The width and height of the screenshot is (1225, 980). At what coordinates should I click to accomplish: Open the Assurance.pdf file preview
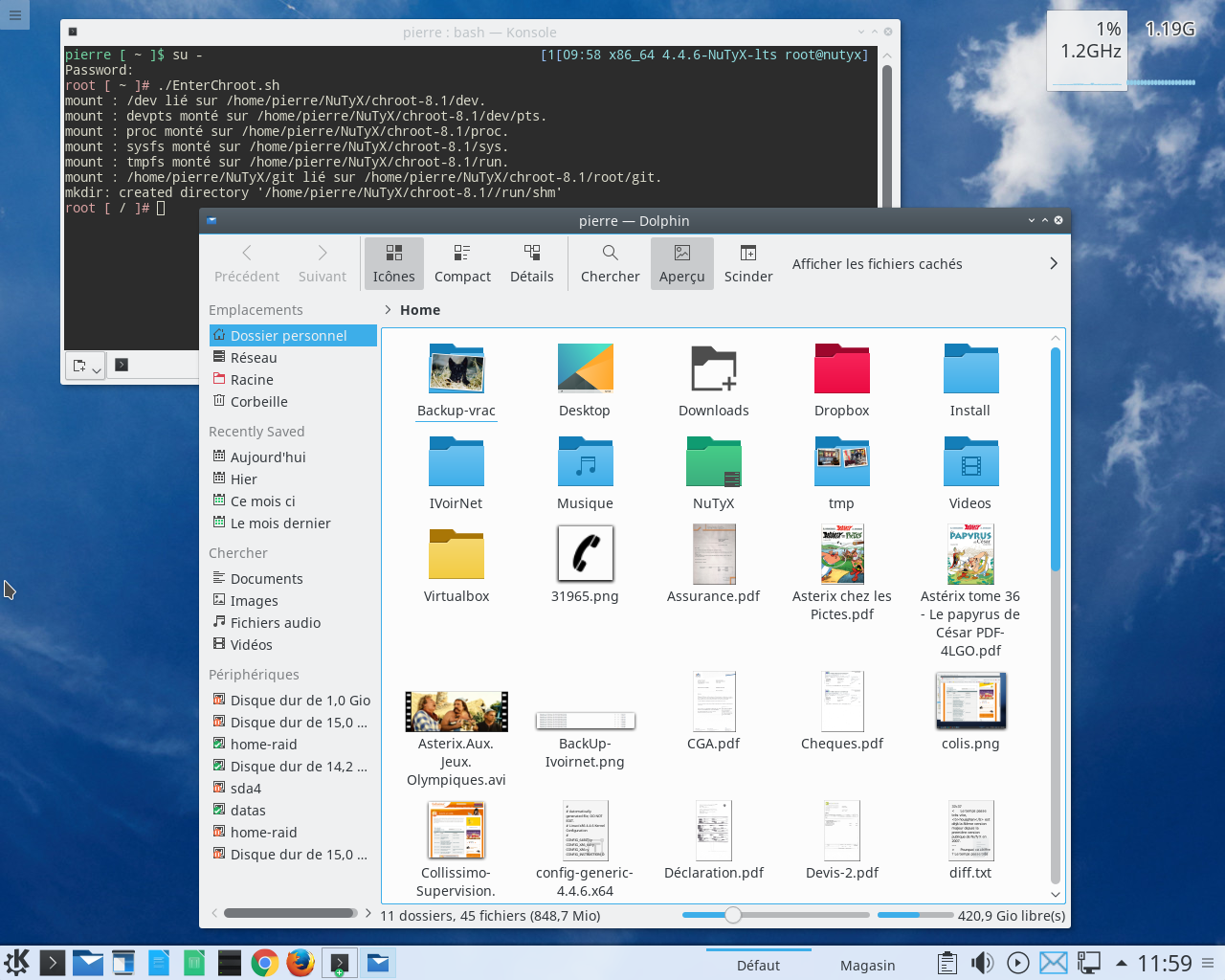click(713, 555)
